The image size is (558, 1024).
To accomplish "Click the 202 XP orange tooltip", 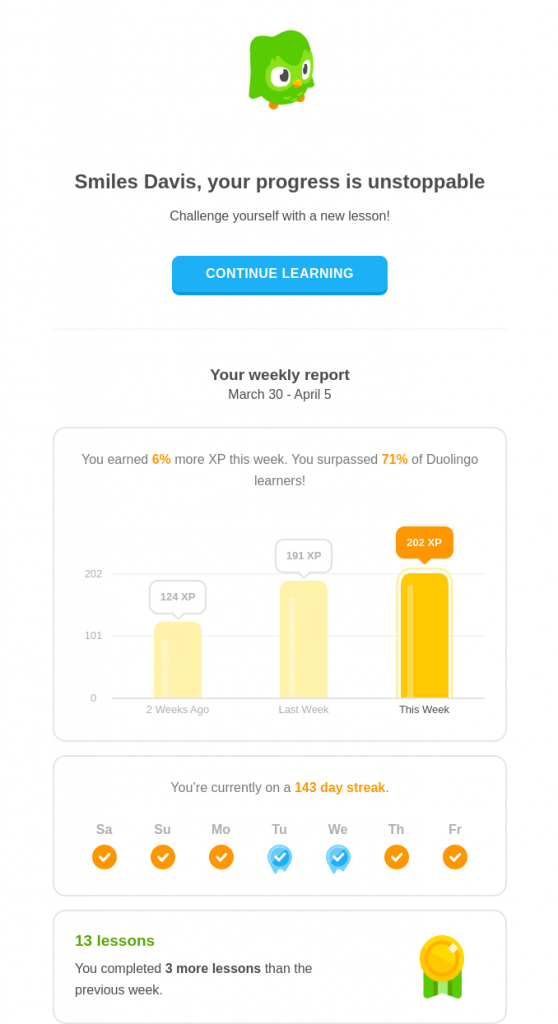I will (425, 543).
